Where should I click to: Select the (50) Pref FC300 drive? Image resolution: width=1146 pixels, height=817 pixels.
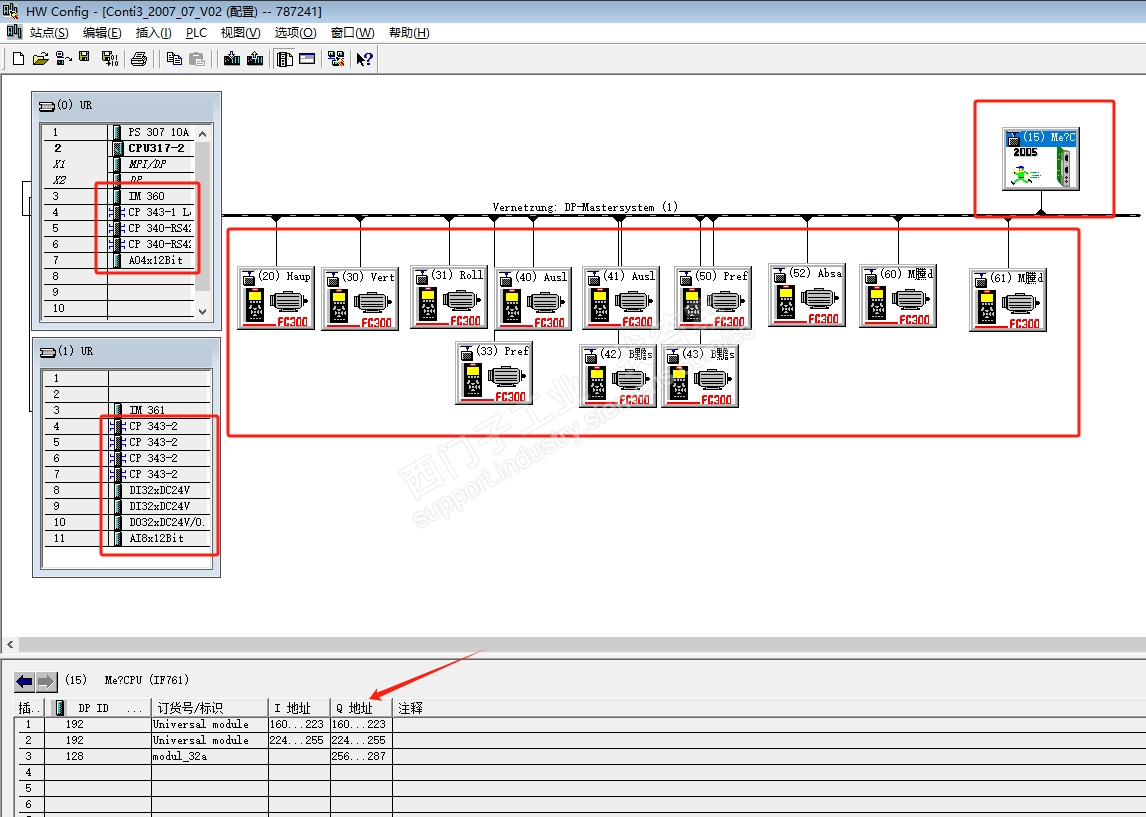pos(713,297)
